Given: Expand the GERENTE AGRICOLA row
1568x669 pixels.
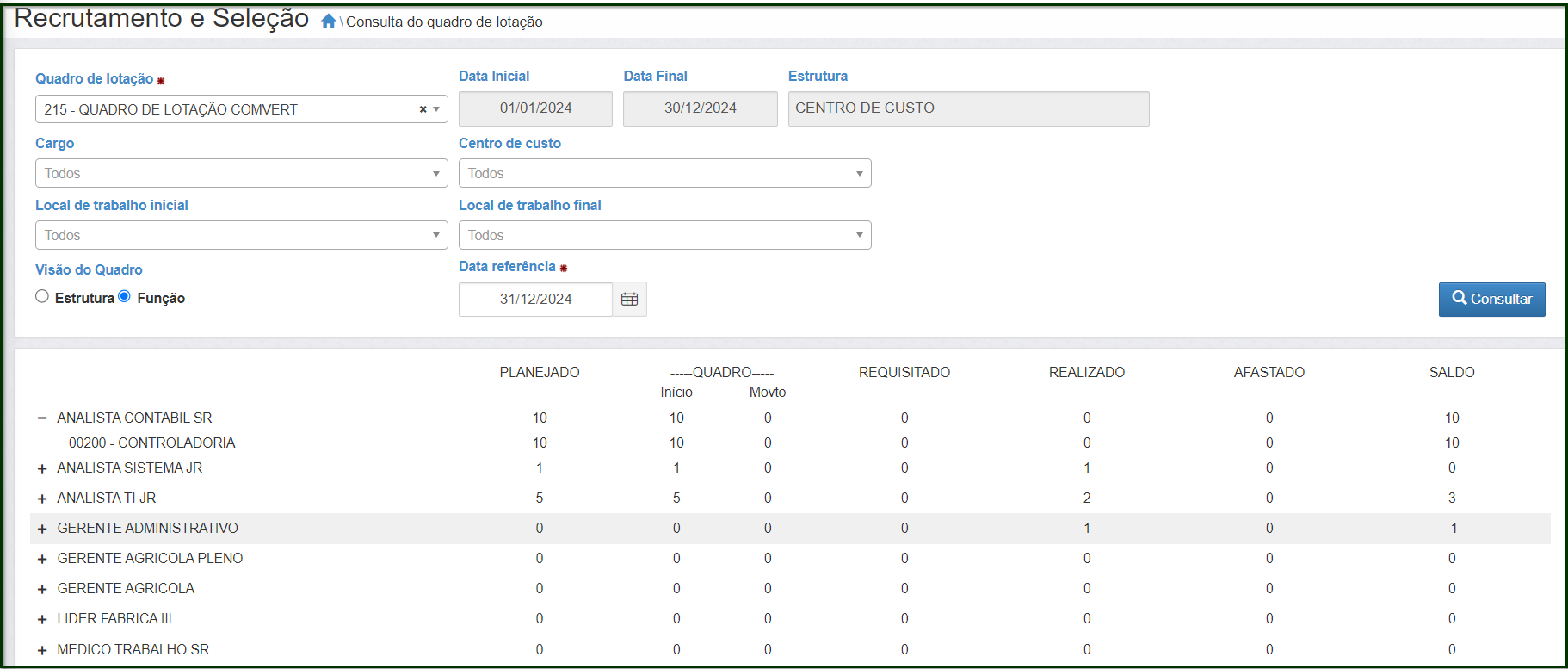Looking at the screenshot, I should [x=42, y=589].
